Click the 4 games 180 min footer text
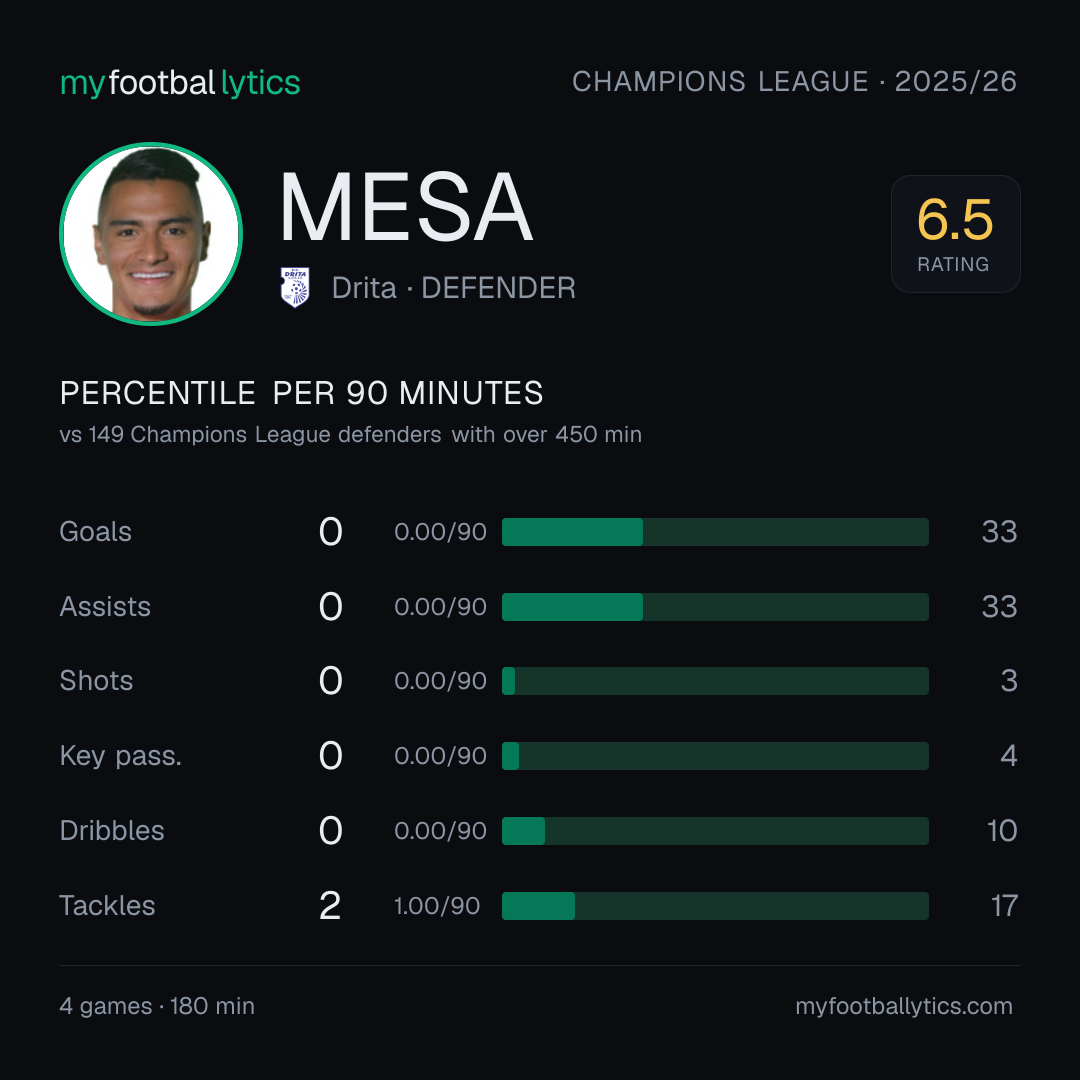This screenshot has height=1080, width=1080. click(157, 1006)
